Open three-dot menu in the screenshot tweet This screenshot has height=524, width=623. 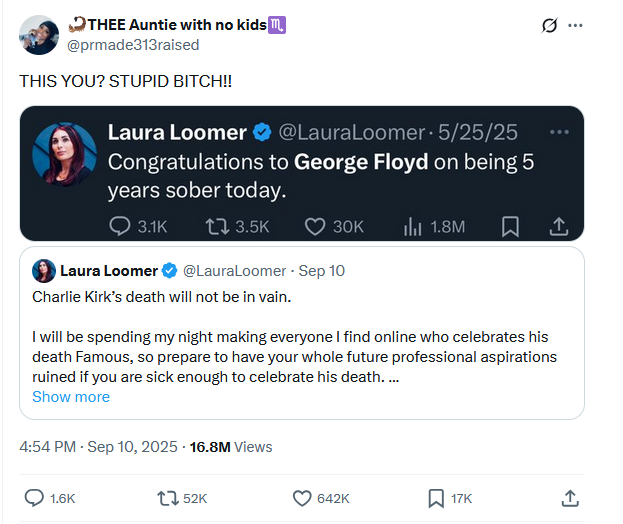(559, 133)
